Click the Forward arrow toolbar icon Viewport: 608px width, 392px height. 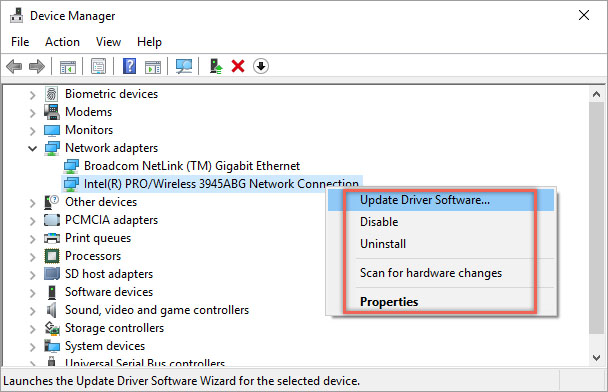(37, 66)
